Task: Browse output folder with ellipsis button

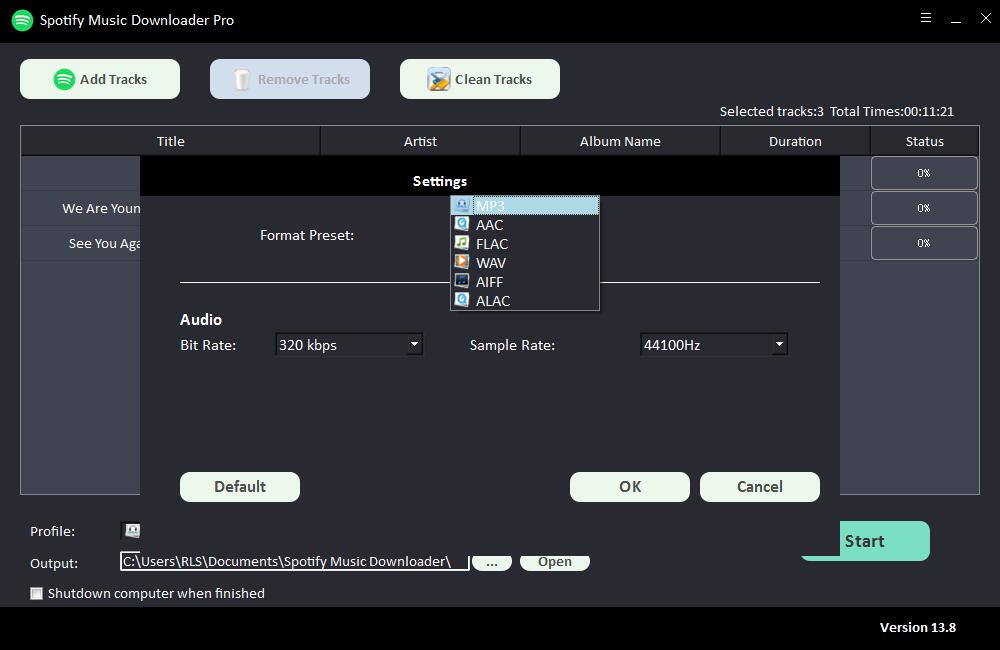Action: point(491,562)
